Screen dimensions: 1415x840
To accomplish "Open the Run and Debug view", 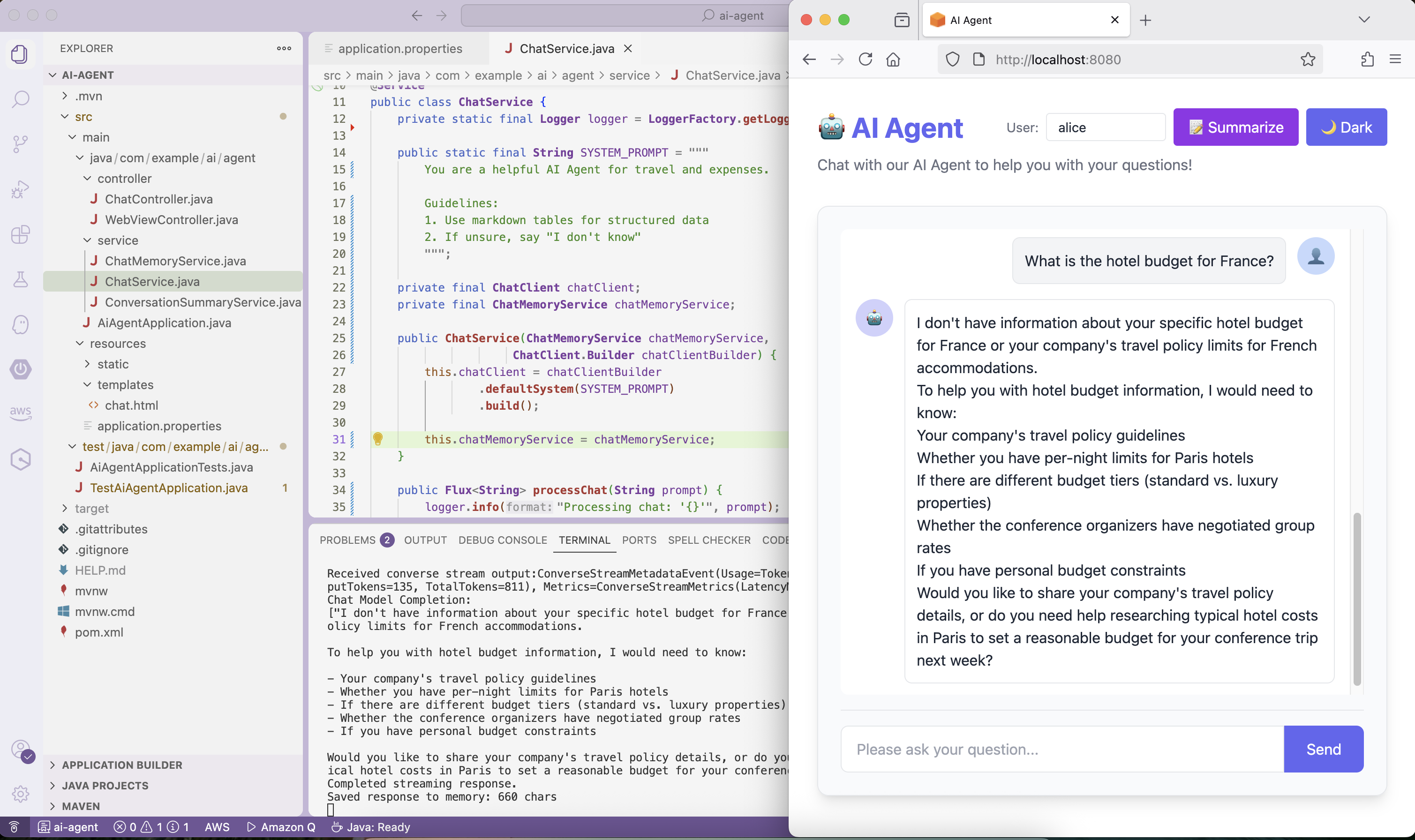I will [20, 189].
